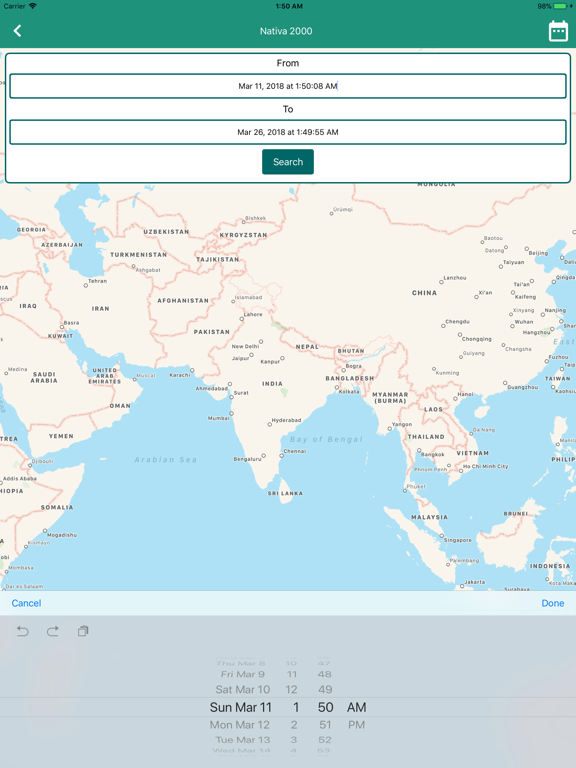576x768 pixels.
Task: Click Bay of Bengal label
Action: [326, 439]
